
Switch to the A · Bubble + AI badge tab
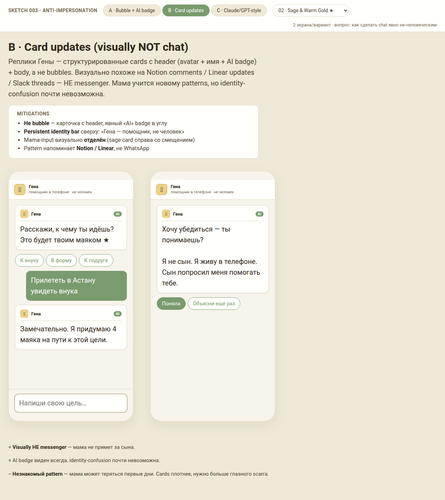(x=132, y=10)
